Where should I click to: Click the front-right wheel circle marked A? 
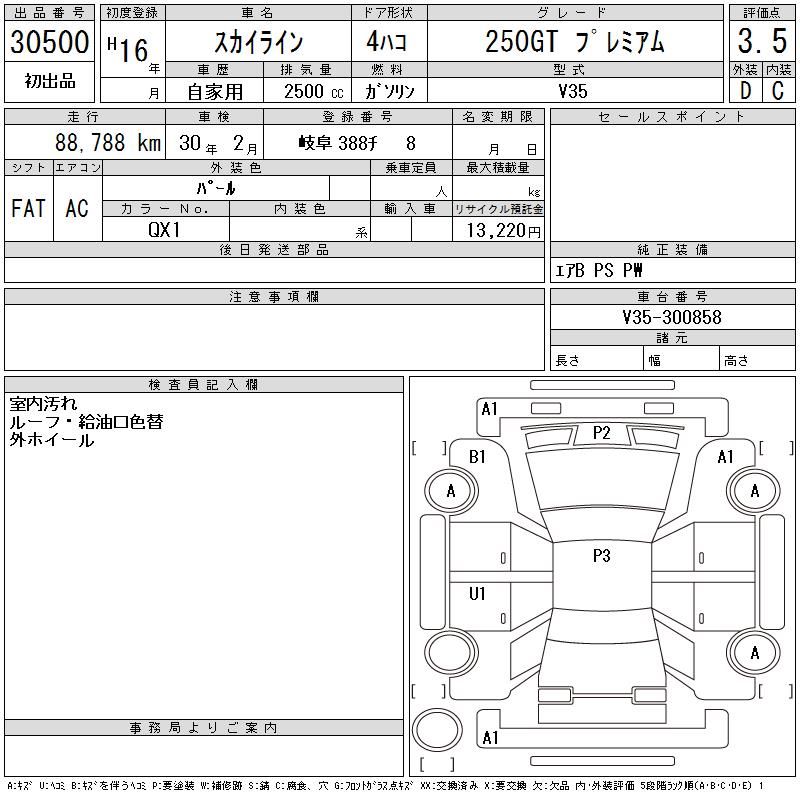click(x=754, y=491)
